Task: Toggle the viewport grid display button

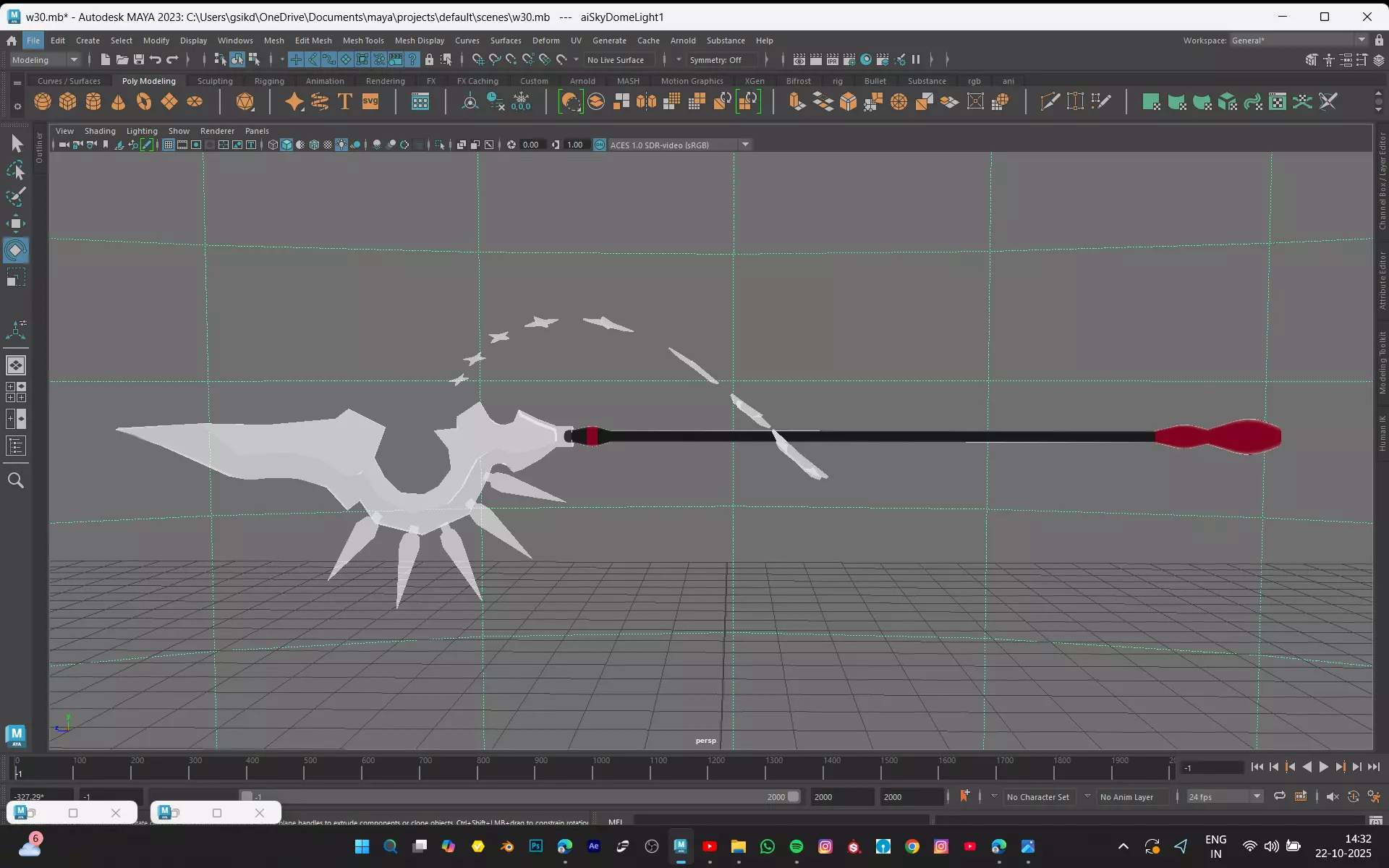Action: point(169,145)
